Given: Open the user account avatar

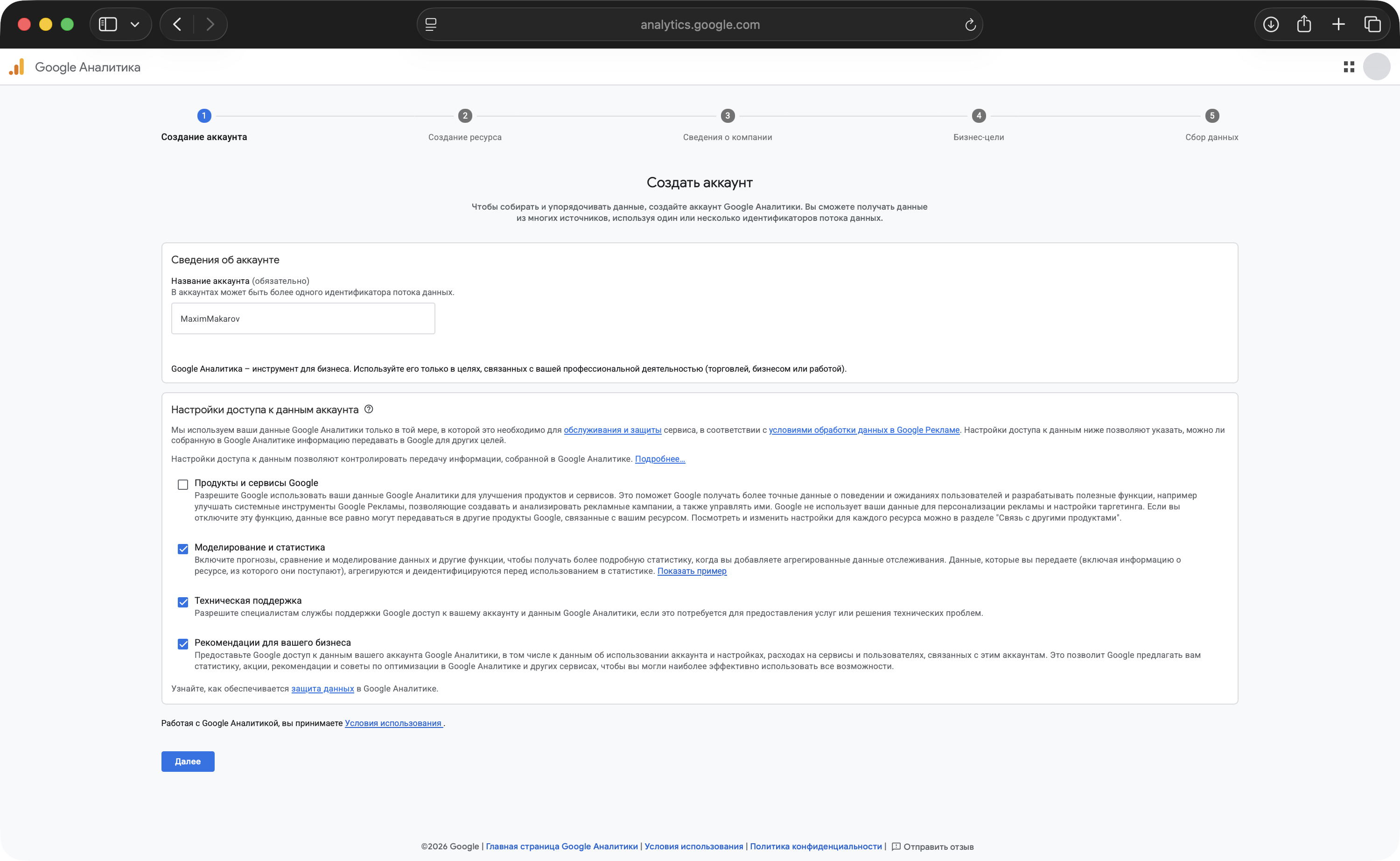Looking at the screenshot, I should [x=1377, y=67].
